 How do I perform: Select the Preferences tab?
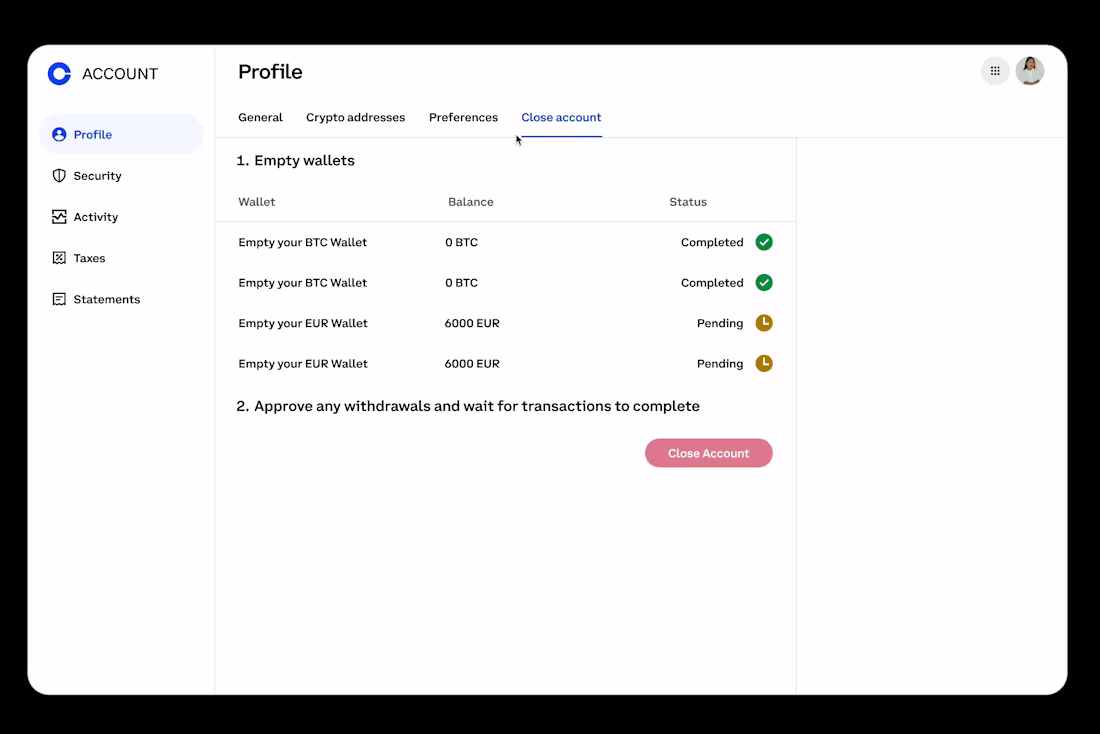(463, 117)
